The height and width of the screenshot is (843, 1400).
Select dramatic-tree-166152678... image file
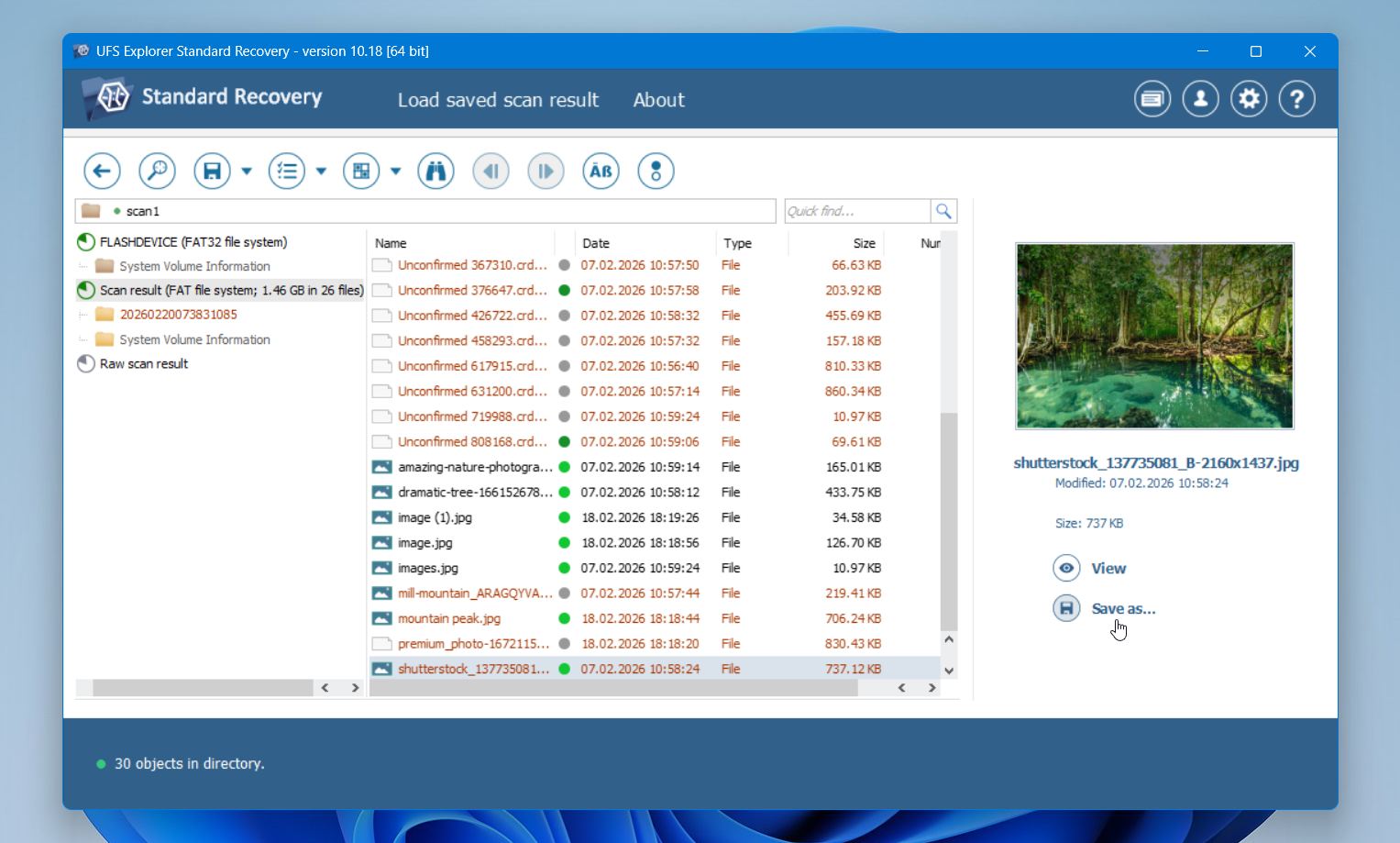pyautogui.click(x=475, y=493)
